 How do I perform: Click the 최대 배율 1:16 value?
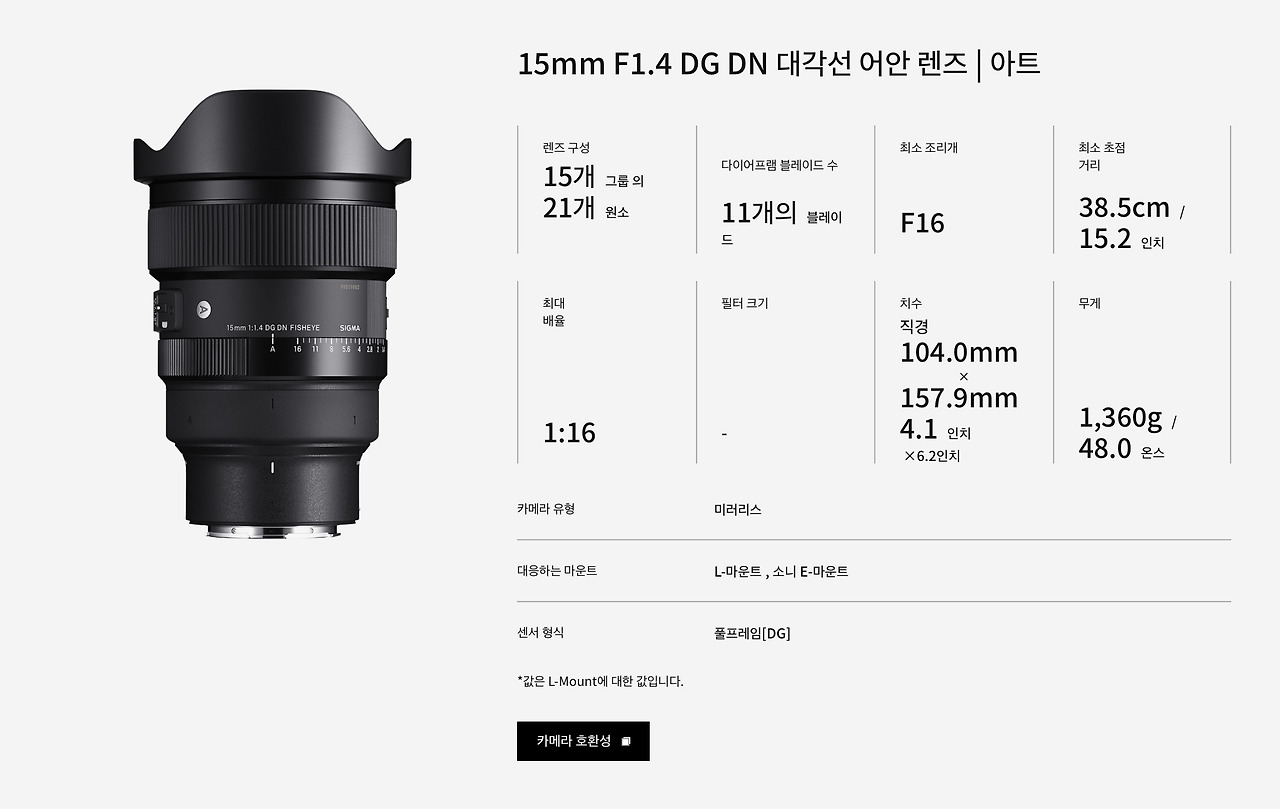point(569,433)
